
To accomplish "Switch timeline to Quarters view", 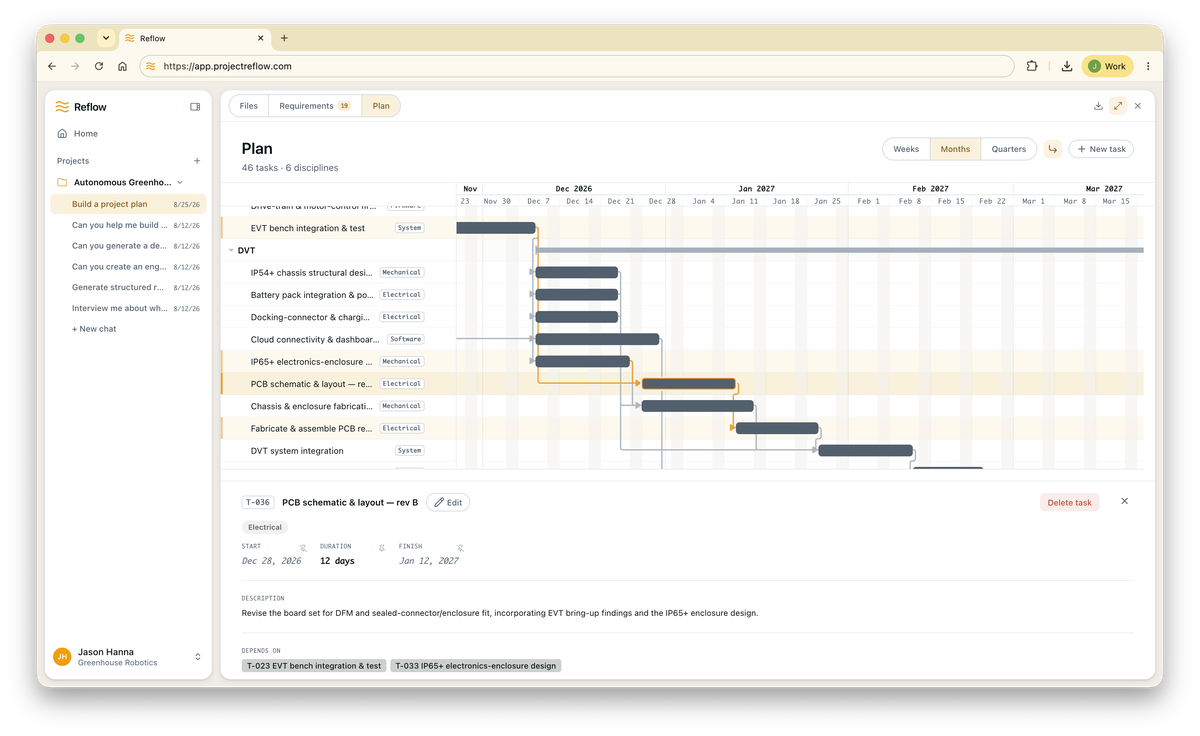I will [1008, 149].
